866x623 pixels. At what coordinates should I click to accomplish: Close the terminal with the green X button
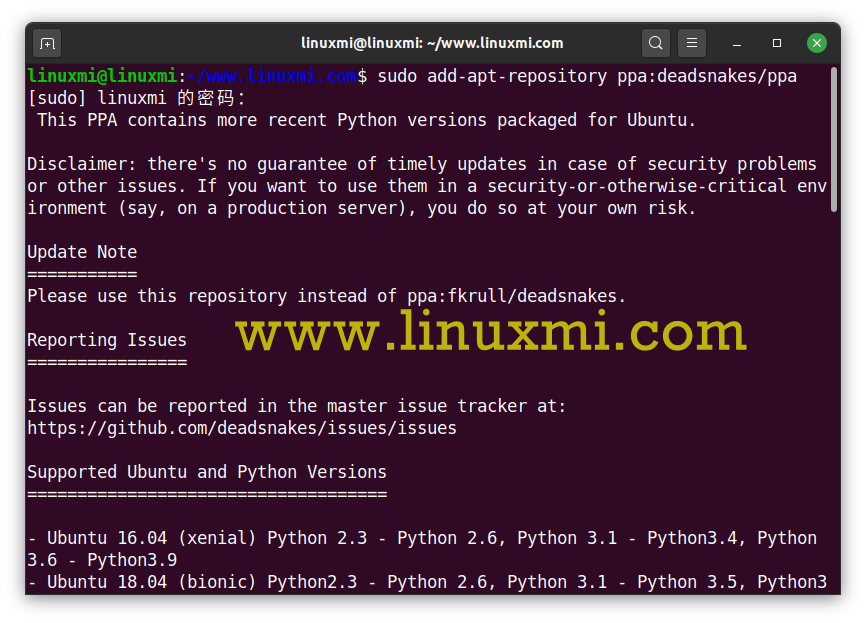tap(817, 43)
